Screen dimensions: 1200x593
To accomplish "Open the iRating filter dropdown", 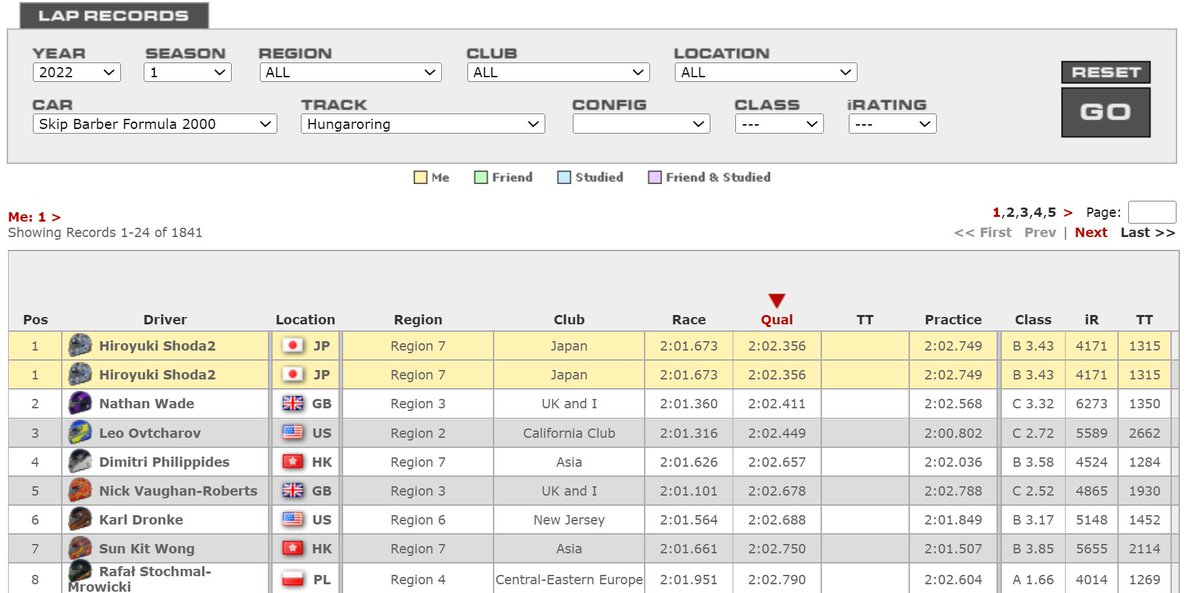I will [892, 124].
